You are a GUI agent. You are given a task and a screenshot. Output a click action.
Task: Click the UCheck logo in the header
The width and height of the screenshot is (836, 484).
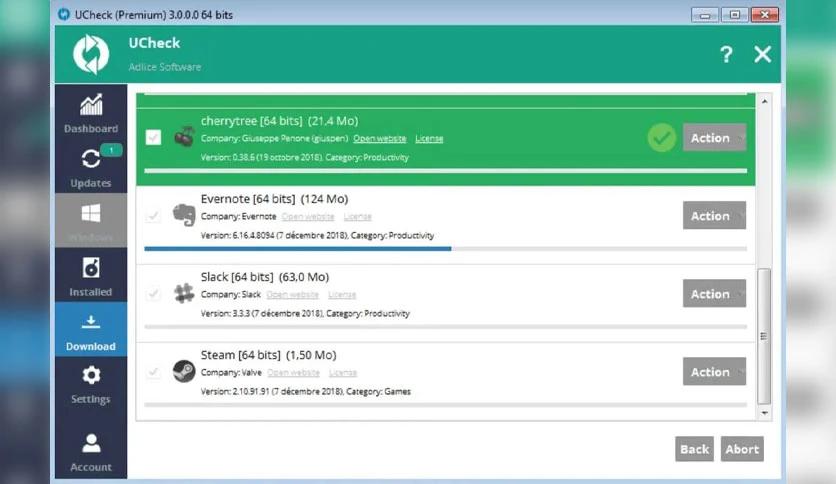click(91, 54)
